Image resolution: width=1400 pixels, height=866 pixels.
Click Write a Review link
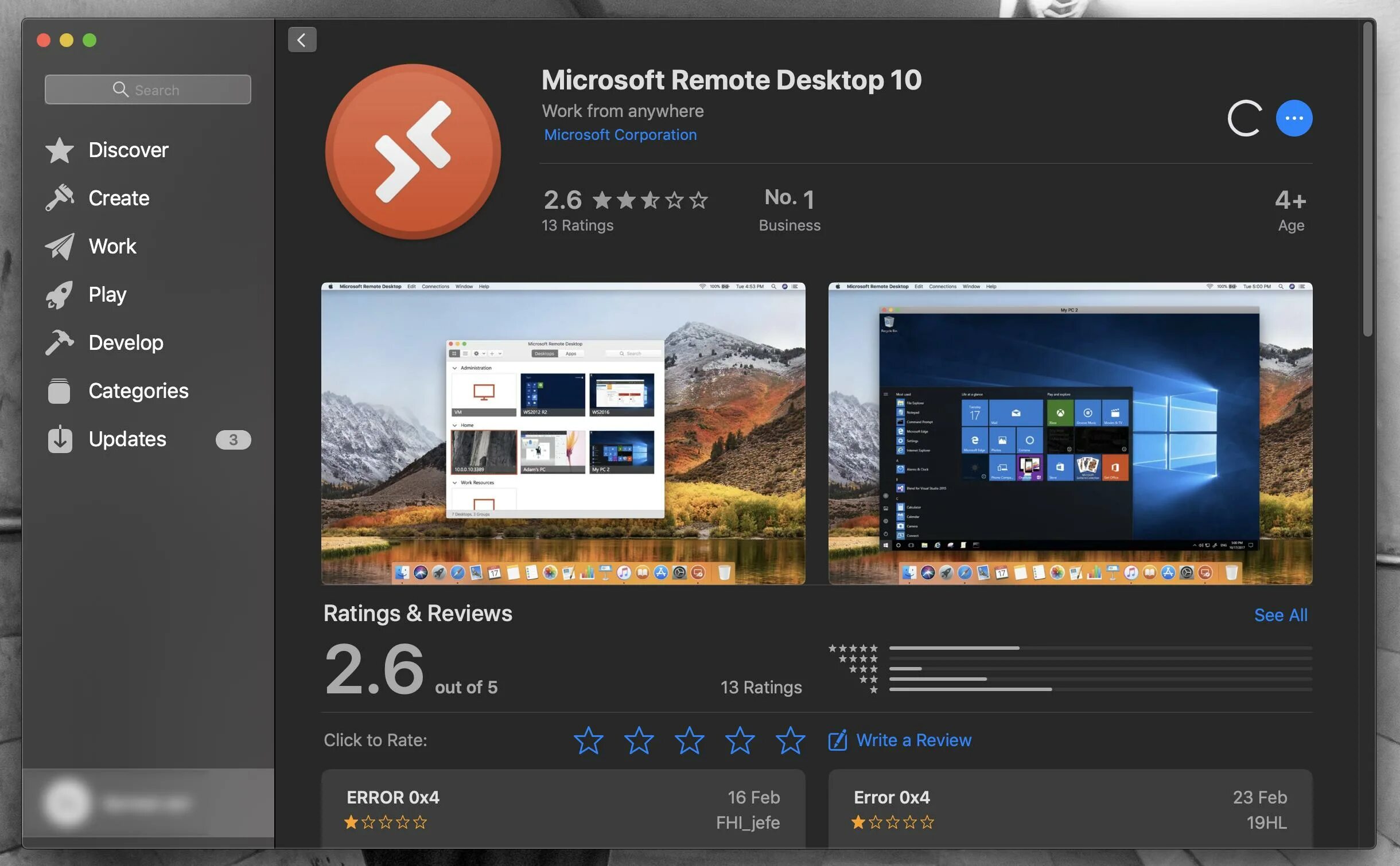(914, 740)
